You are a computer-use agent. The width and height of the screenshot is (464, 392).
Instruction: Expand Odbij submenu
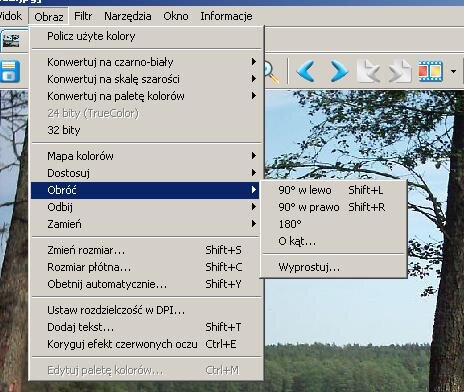(145, 207)
